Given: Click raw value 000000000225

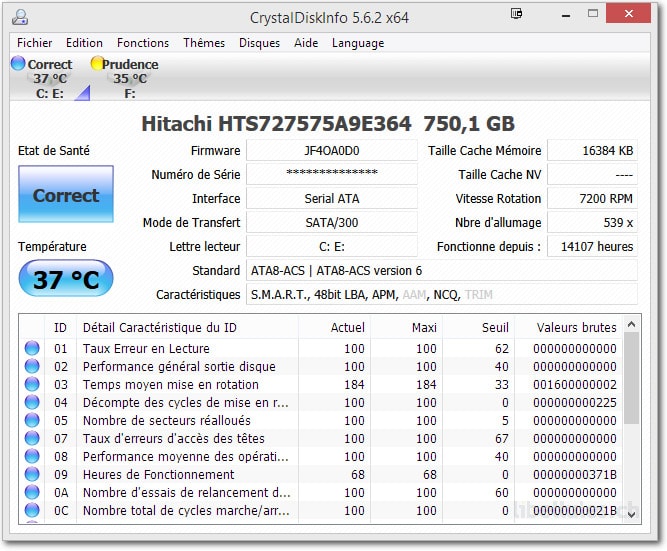Looking at the screenshot, I should coord(575,403).
